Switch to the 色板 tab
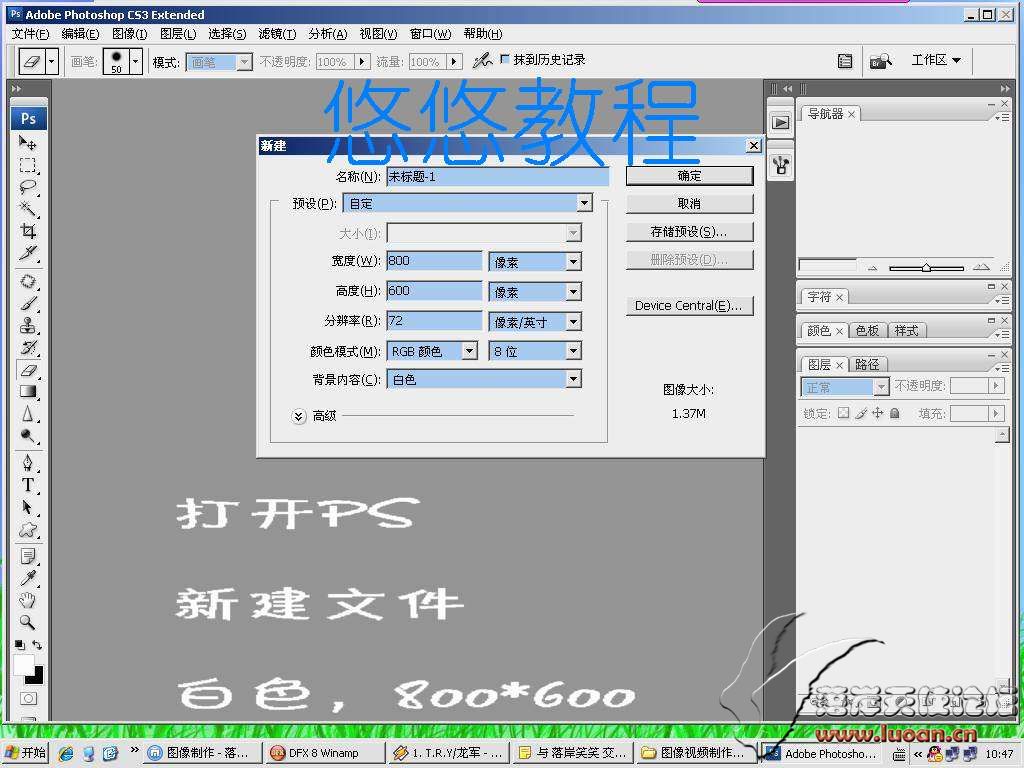This screenshot has width=1024, height=768. pos(867,330)
